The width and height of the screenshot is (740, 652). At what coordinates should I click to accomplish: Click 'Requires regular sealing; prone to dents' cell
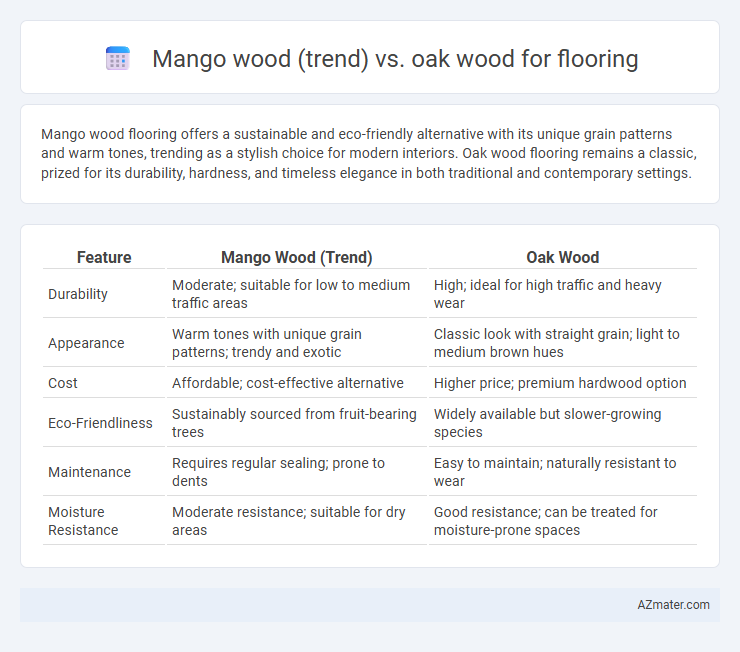278,472
